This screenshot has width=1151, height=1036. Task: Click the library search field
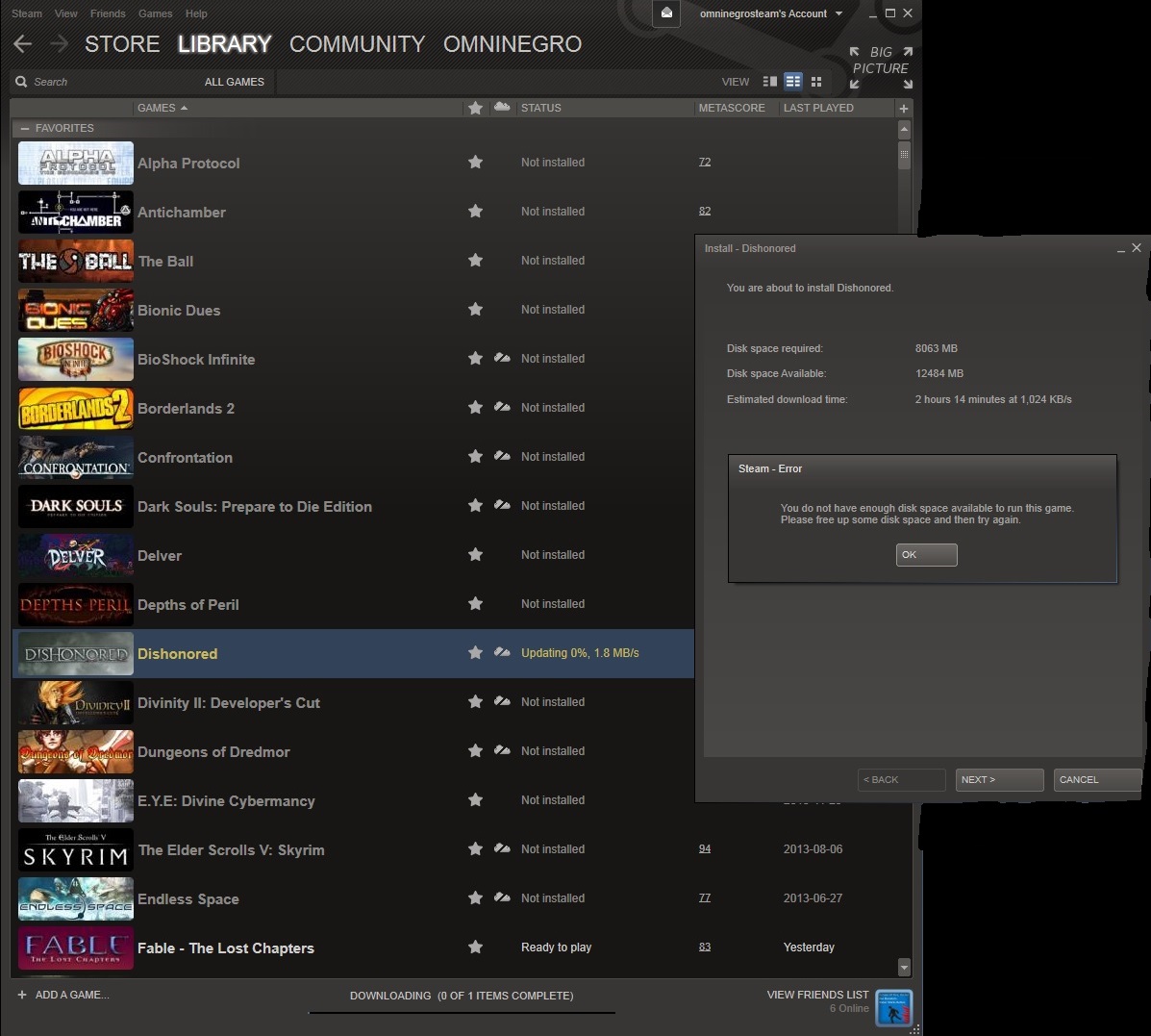pyautogui.click(x=106, y=82)
